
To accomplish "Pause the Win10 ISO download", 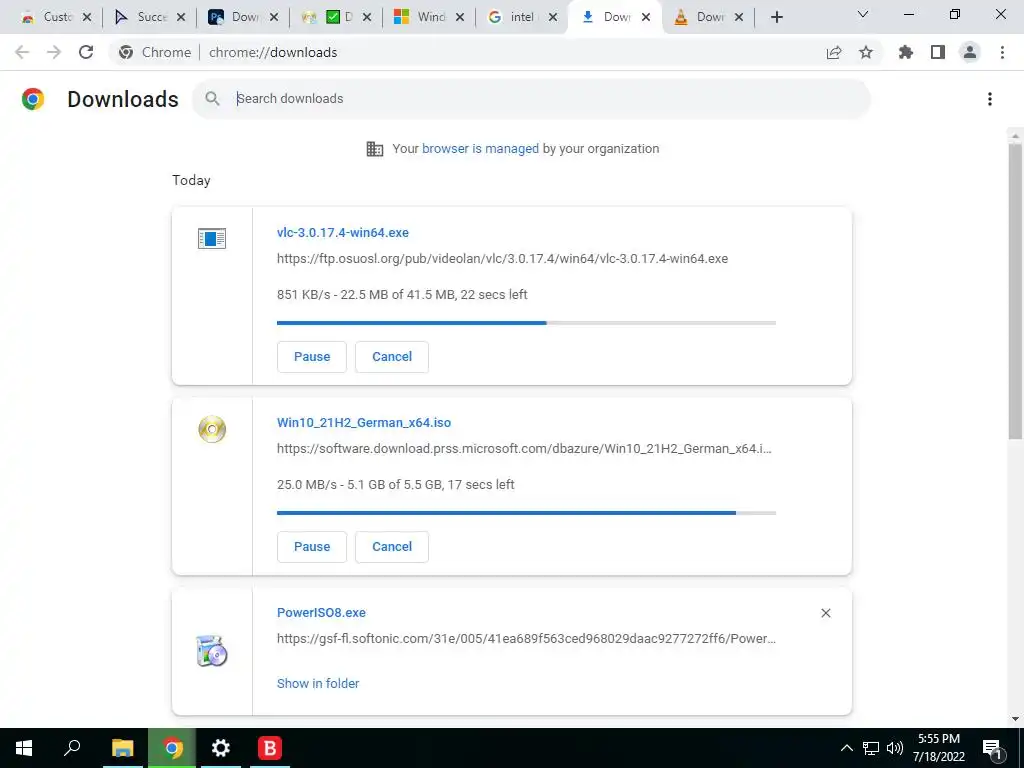I will tap(312, 547).
